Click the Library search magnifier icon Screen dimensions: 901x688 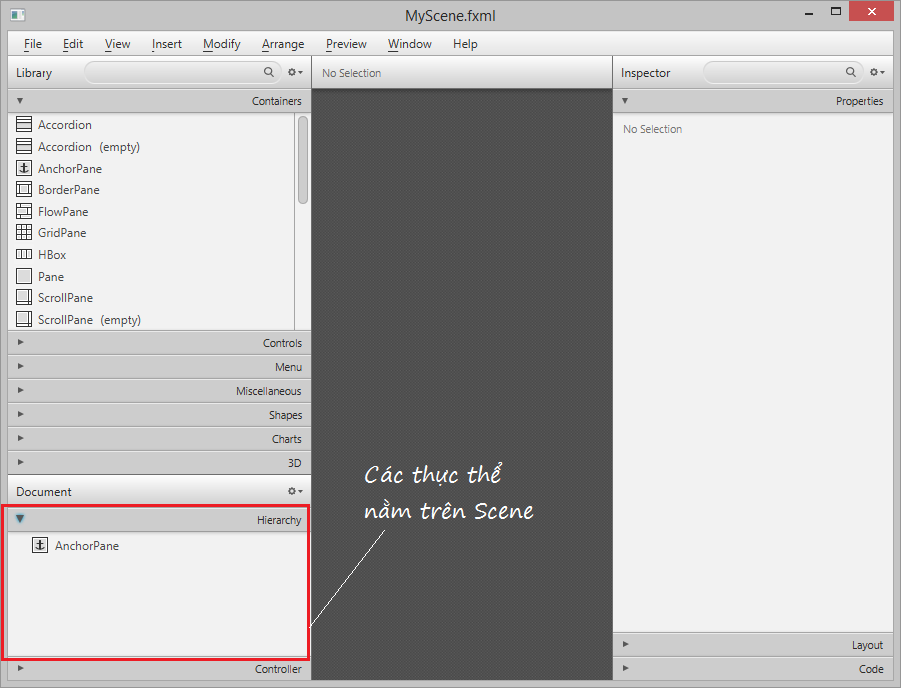[269, 72]
